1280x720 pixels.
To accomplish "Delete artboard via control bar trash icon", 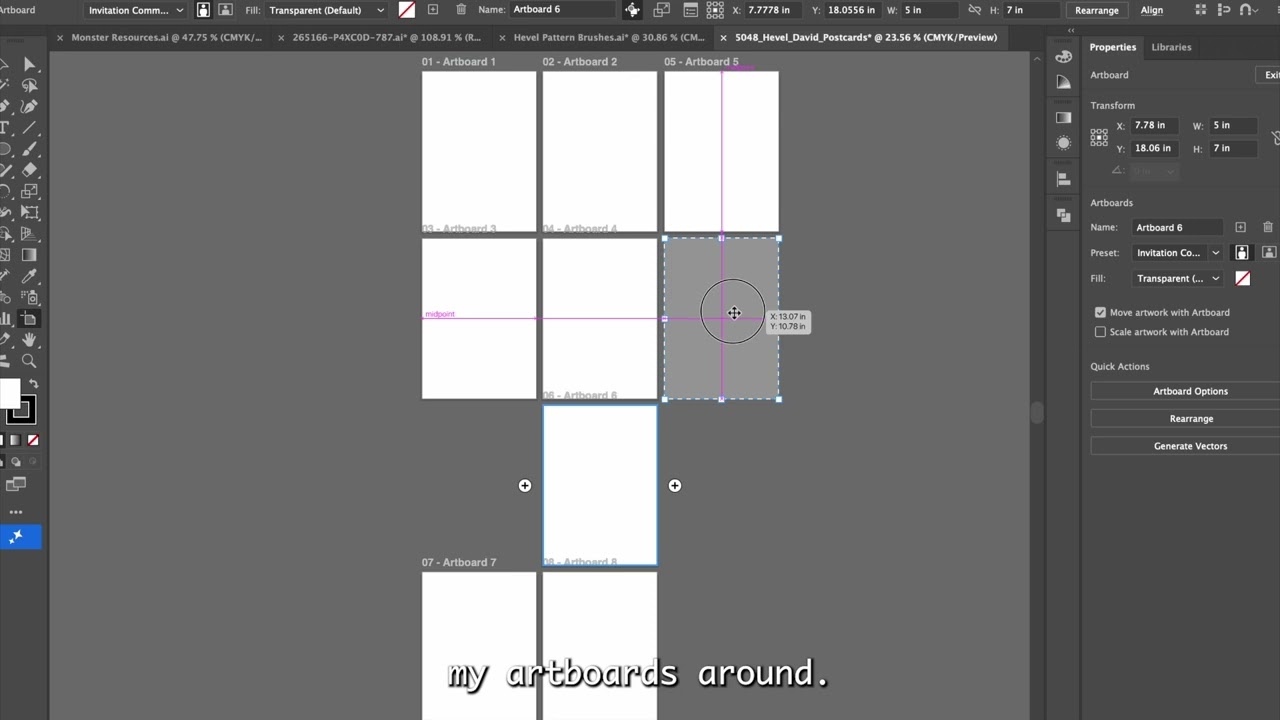I will coord(460,10).
